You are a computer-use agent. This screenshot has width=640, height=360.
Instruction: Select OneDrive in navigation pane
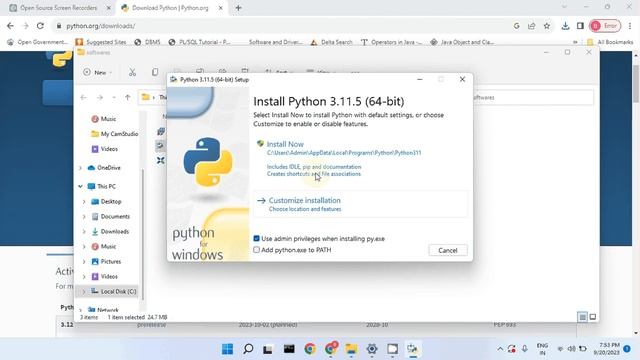coord(104,168)
